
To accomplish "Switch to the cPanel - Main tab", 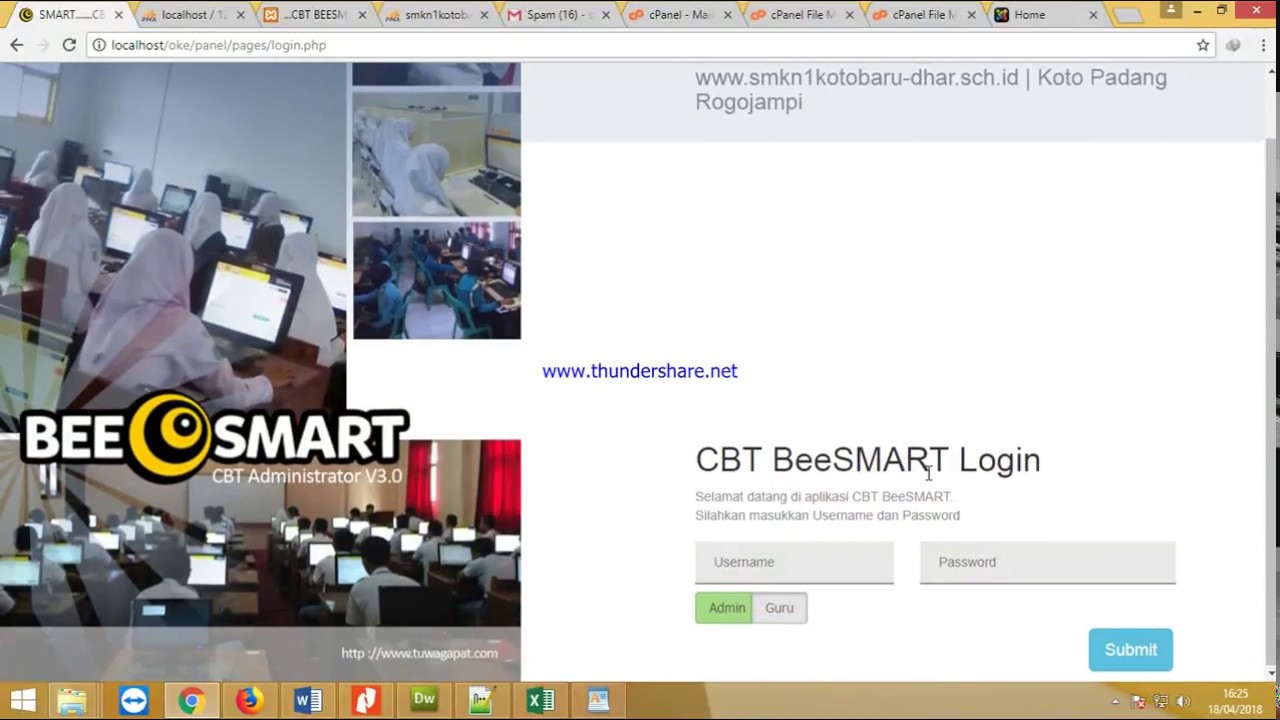I will (680, 15).
